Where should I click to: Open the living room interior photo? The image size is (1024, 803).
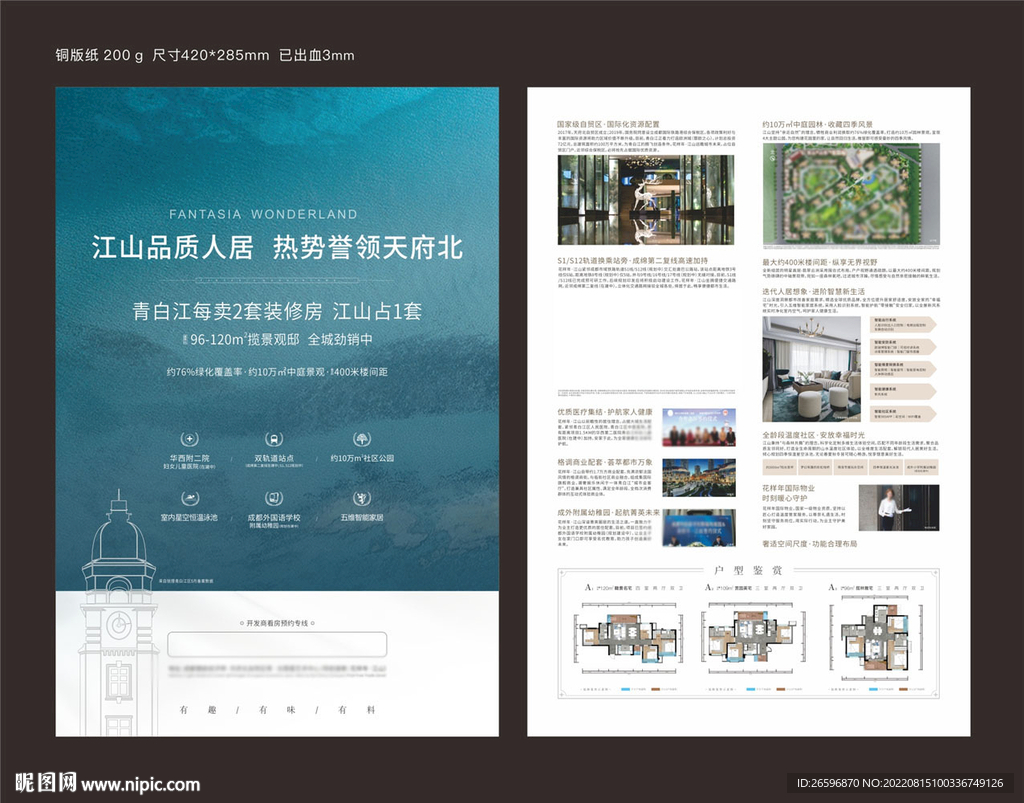coord(812,369)
